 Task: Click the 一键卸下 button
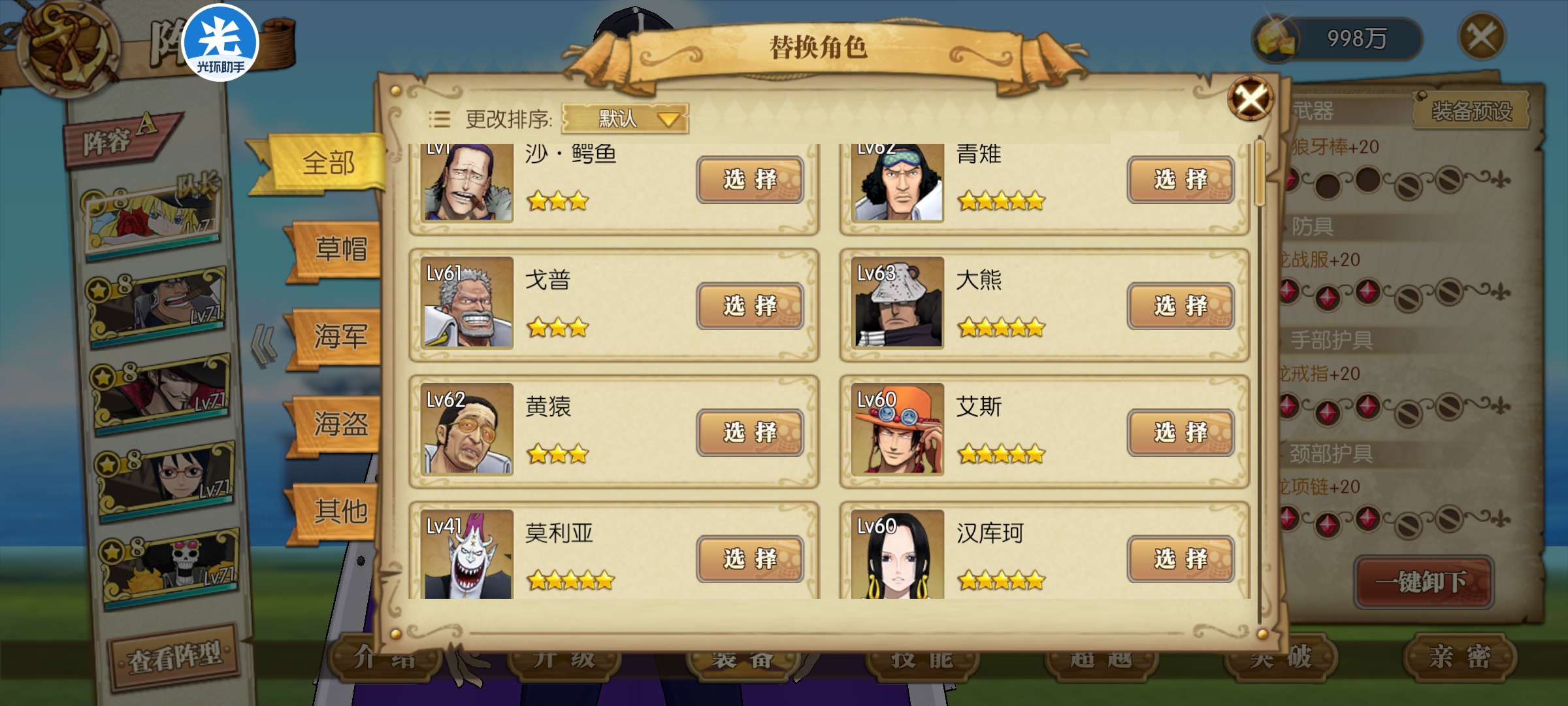(1424, 582)
